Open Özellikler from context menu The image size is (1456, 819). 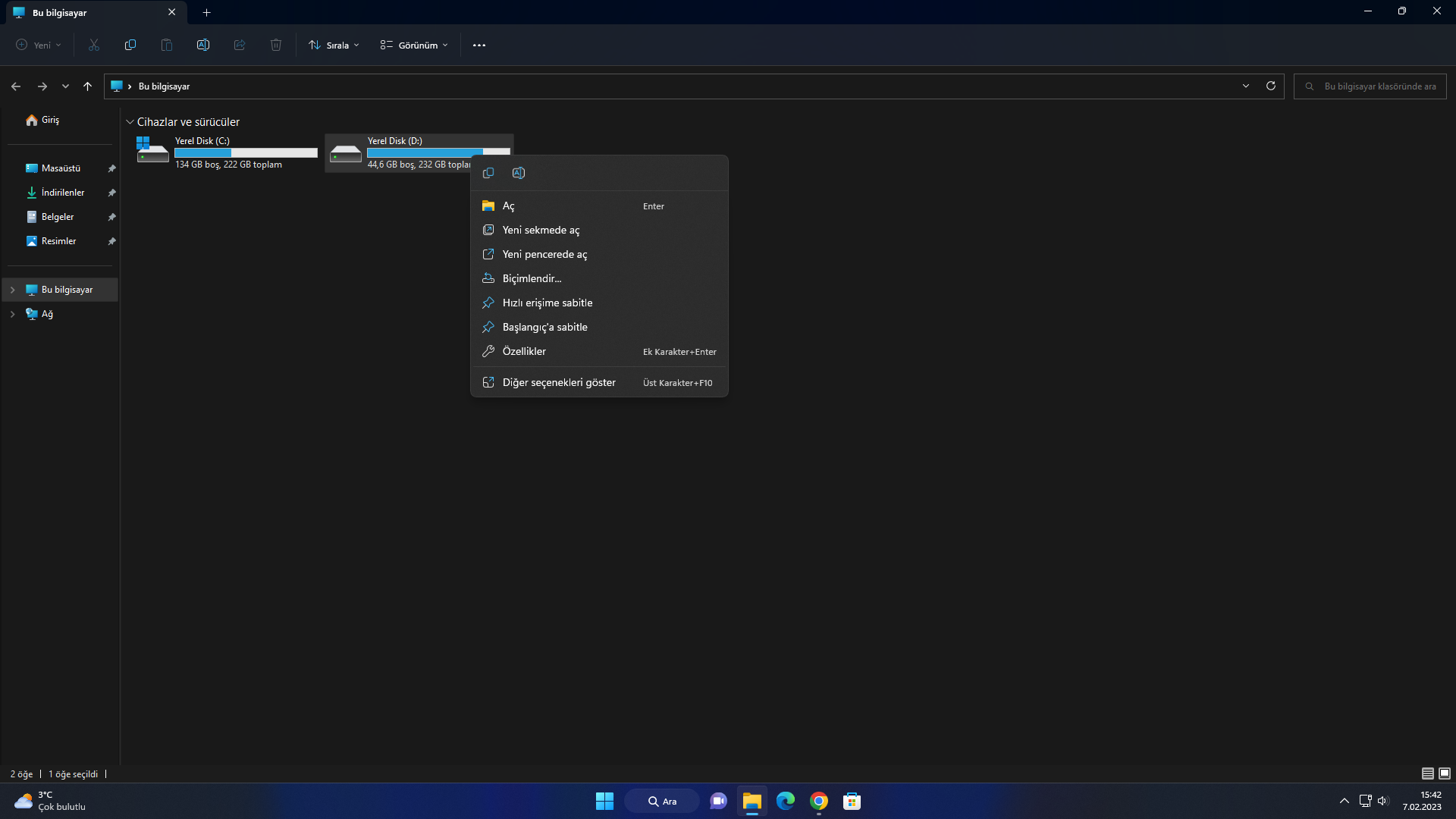coord(599,352)
